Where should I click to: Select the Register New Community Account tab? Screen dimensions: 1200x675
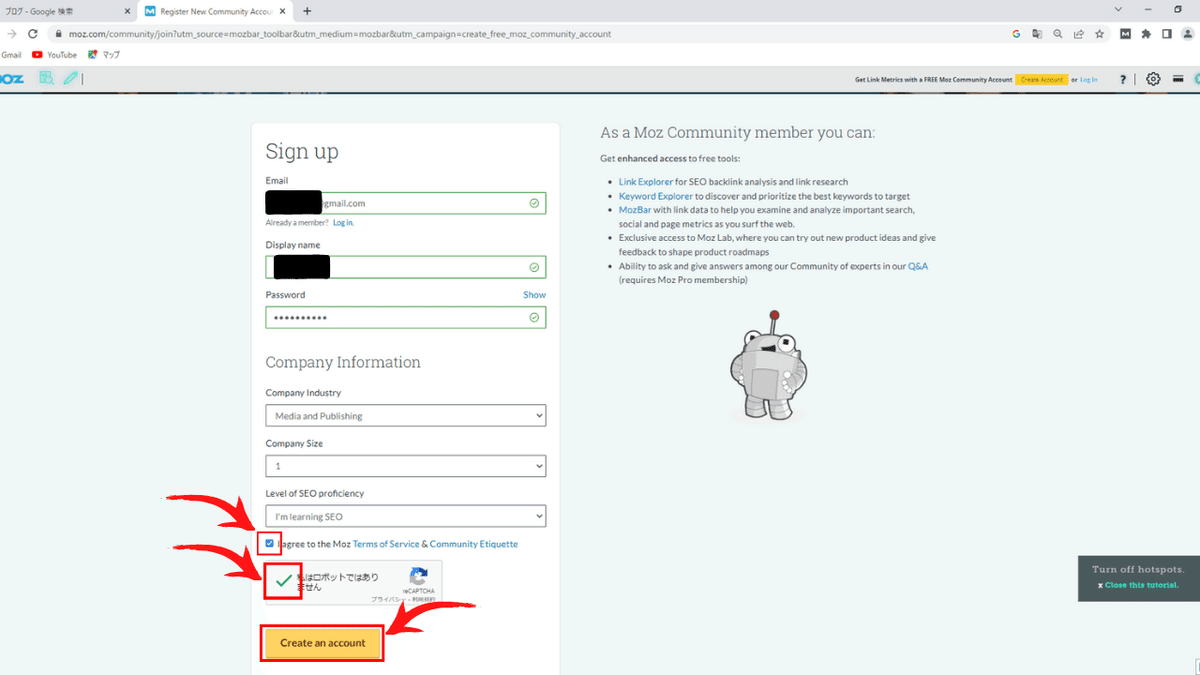point(216,11)
